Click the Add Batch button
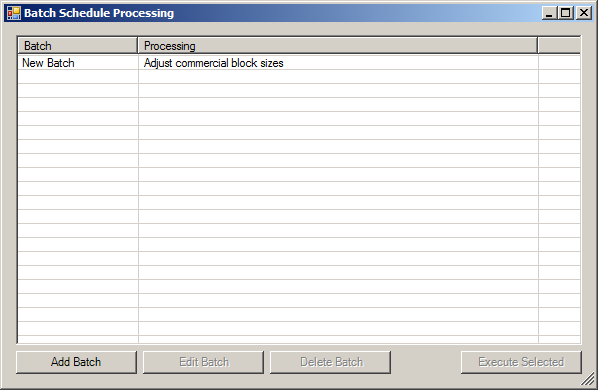This screenshot has width=598, height=390. (76, 362)
